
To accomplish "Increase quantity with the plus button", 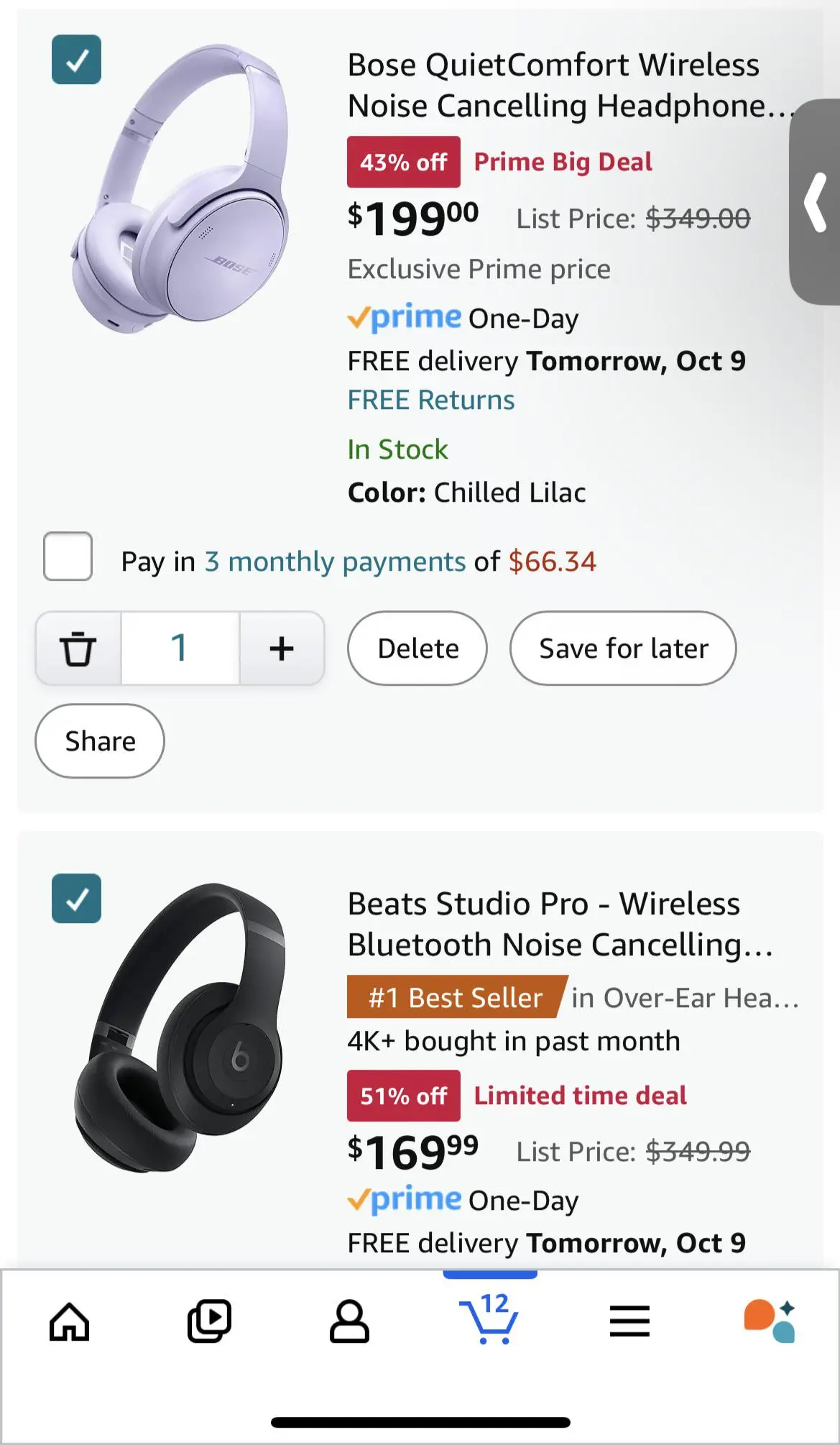I will 281,648.
